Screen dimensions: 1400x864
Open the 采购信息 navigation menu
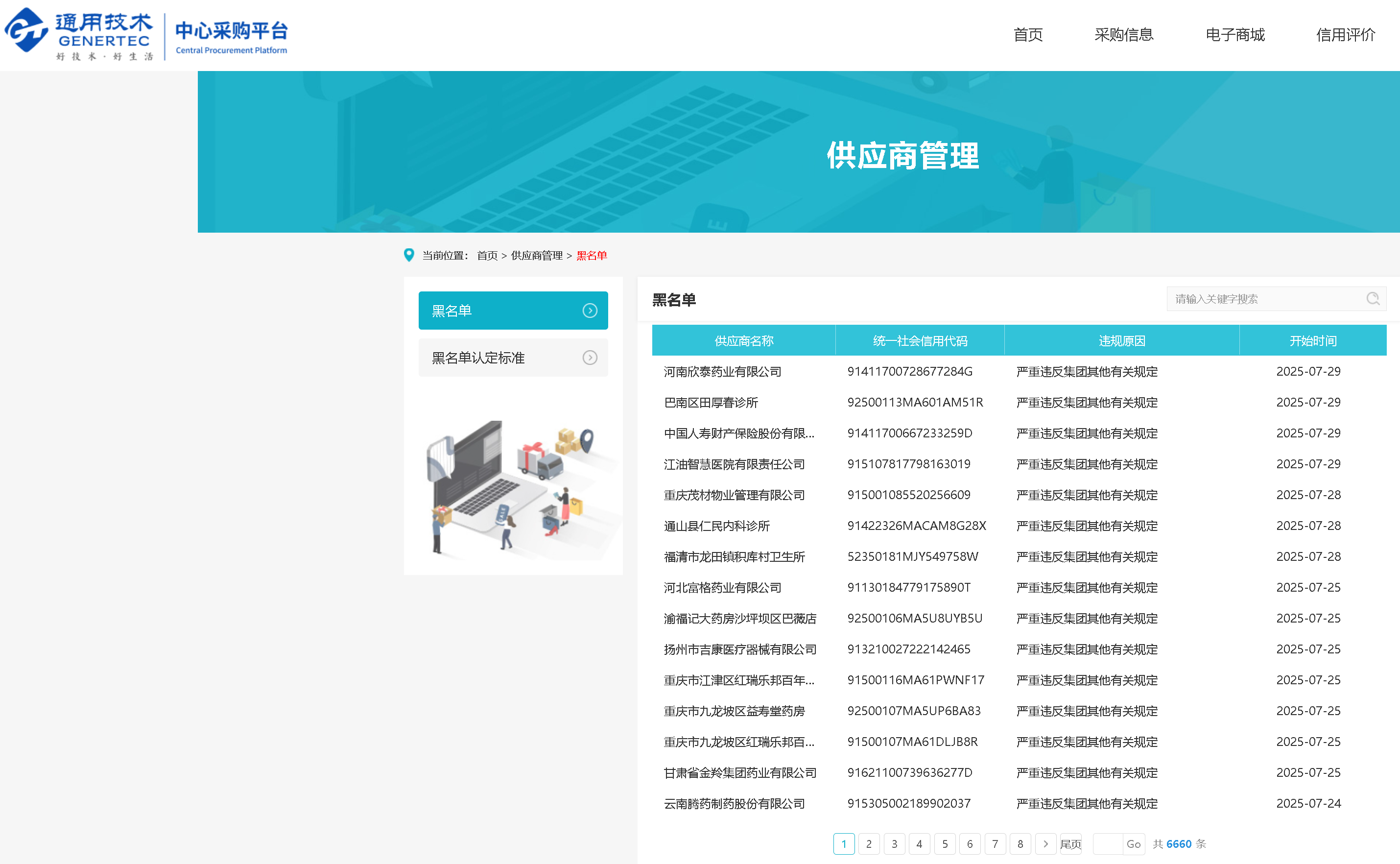point(1123,35)
